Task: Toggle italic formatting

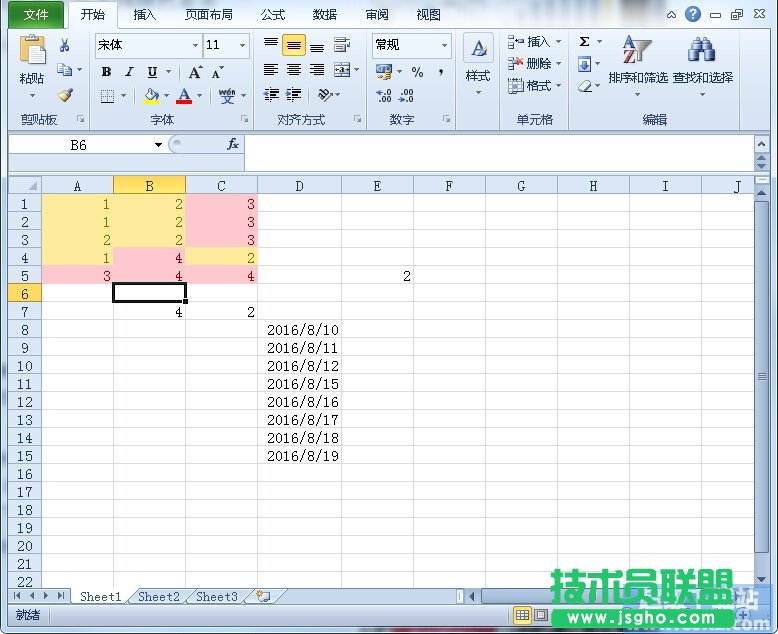Action: (x=129, y=72)
